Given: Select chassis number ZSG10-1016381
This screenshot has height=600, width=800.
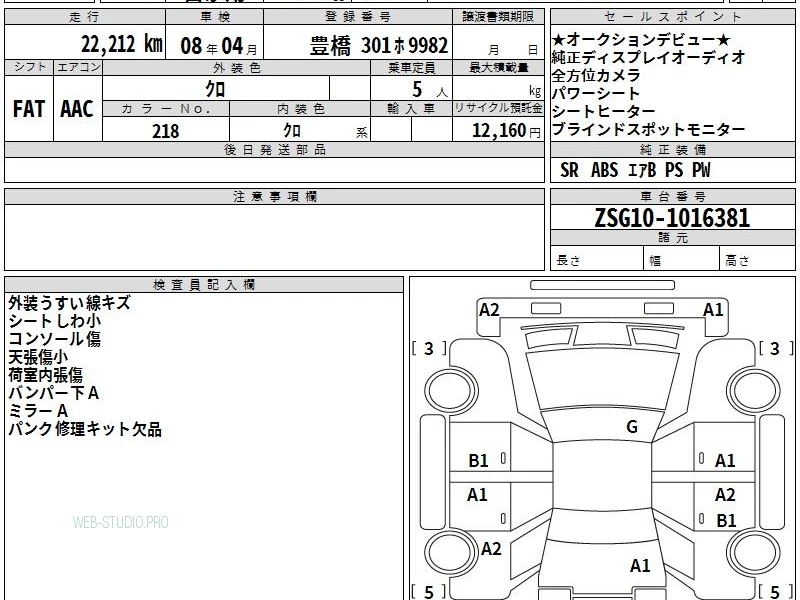Looking at the screenshot, I should 672,218.
